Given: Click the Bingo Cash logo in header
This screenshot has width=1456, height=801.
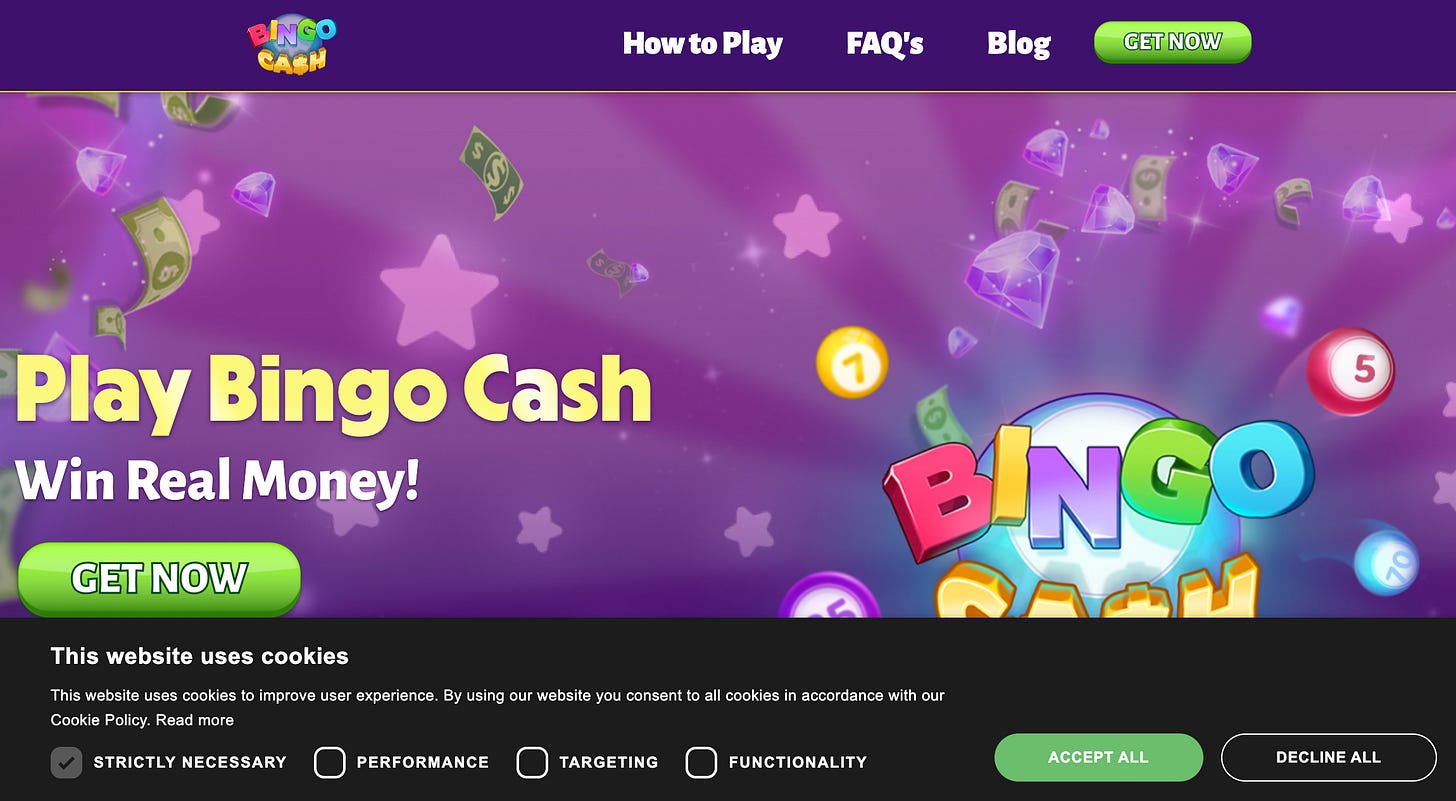Looking at the screenshot, I should pyautogui.click(x=291, y=45).
